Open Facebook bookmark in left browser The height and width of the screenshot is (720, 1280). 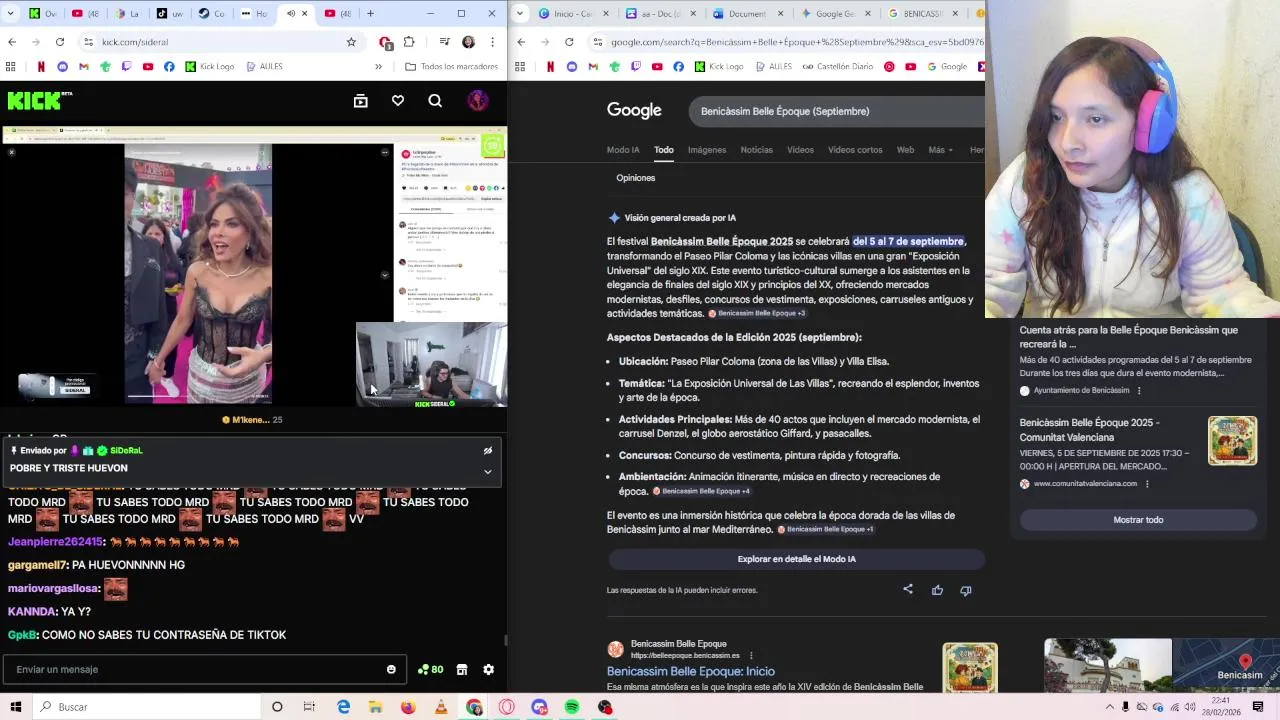tap(169, 67)
